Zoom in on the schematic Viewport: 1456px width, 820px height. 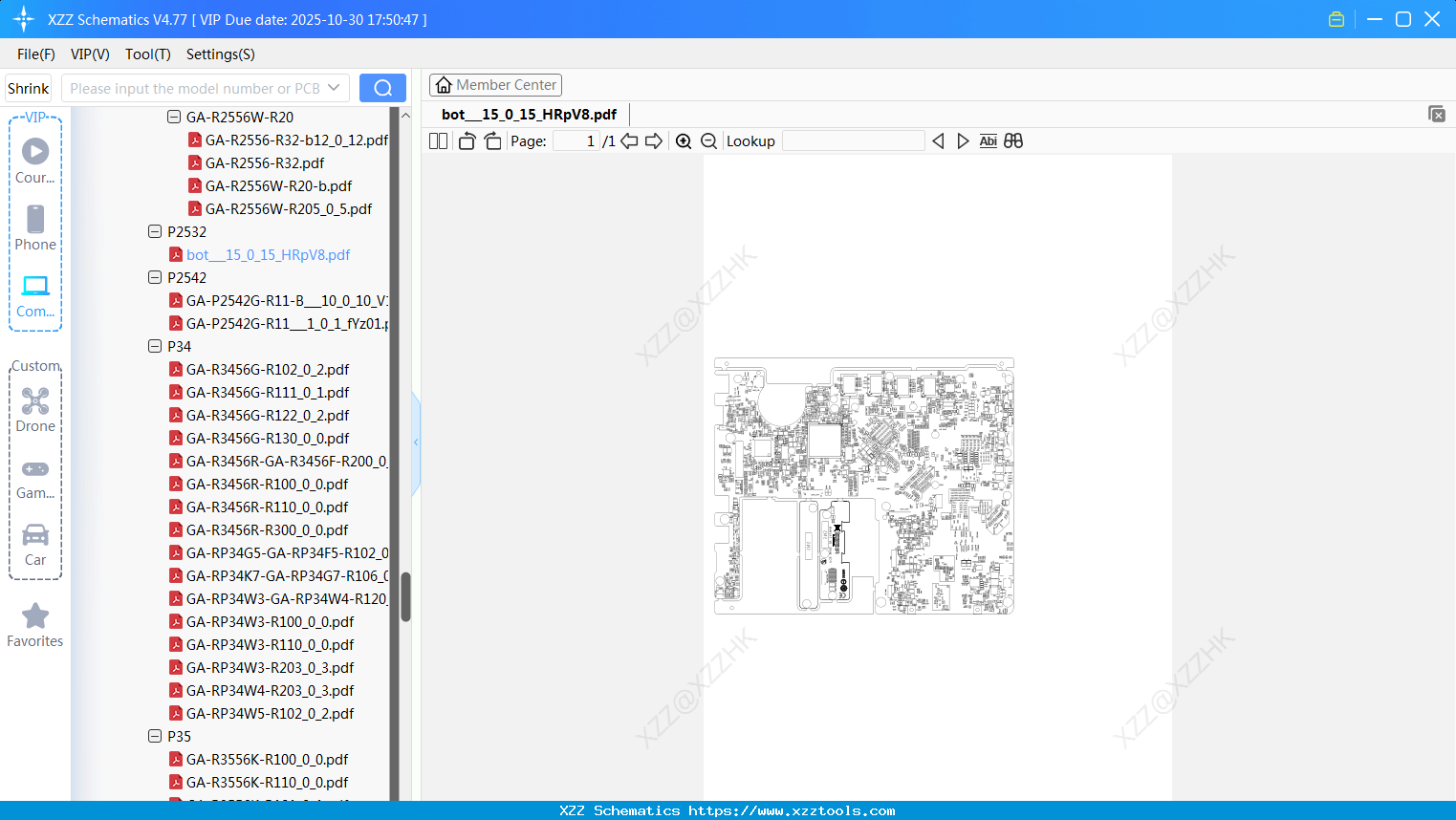[x=684, y=141]
